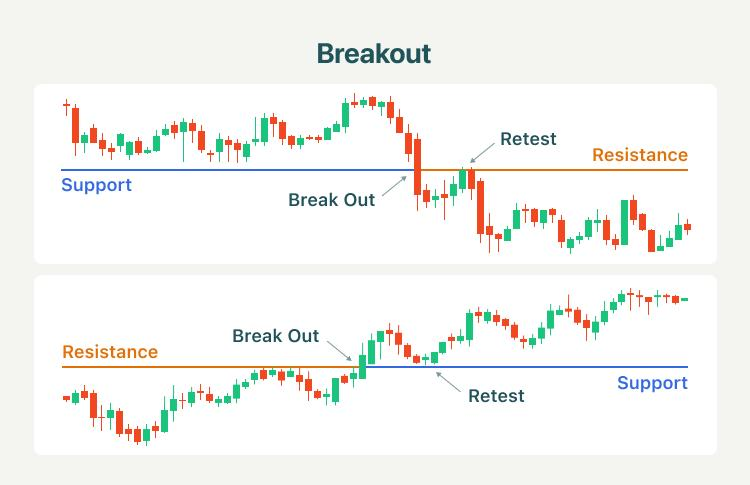This screenshot has width=750, height=485.
Task: Click the Break Out label in top chart
Action: click(x=331, y=200)
